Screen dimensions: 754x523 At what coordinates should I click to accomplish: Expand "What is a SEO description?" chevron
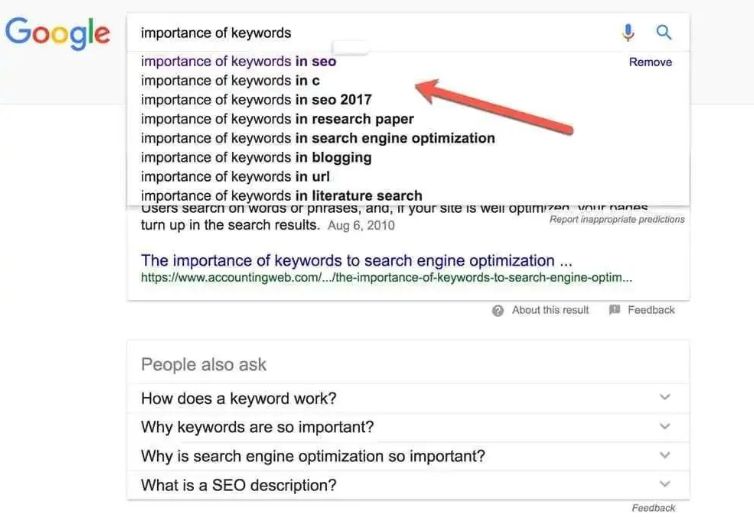tap(665, 485)
